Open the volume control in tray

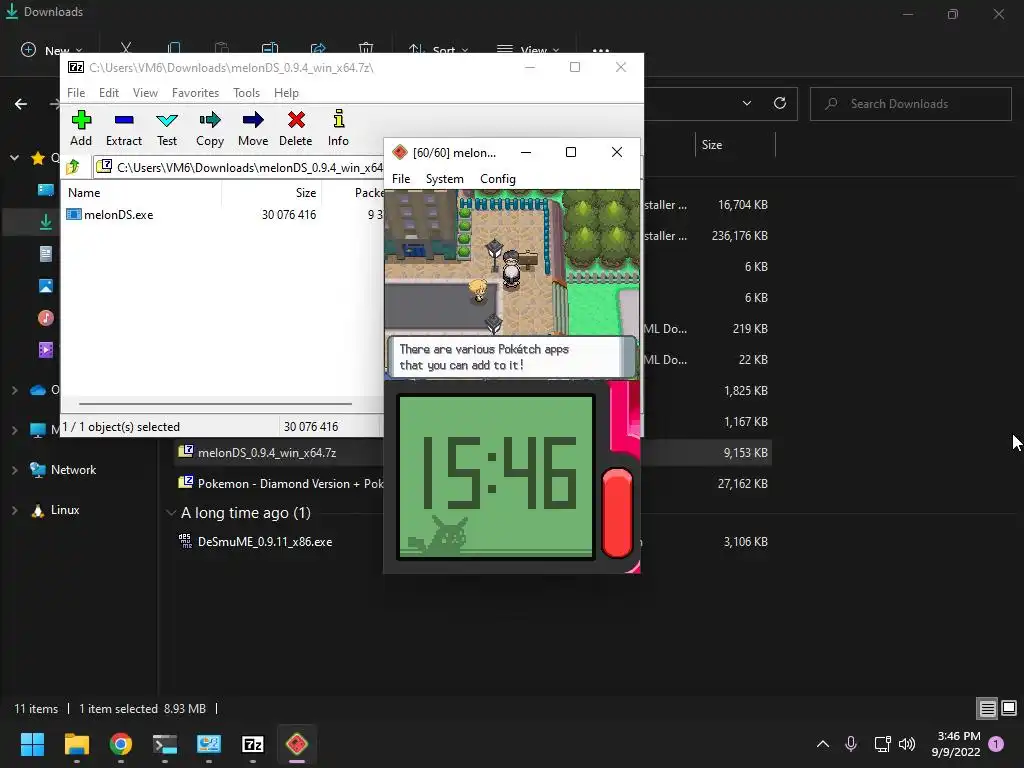(x=907, y=744)
